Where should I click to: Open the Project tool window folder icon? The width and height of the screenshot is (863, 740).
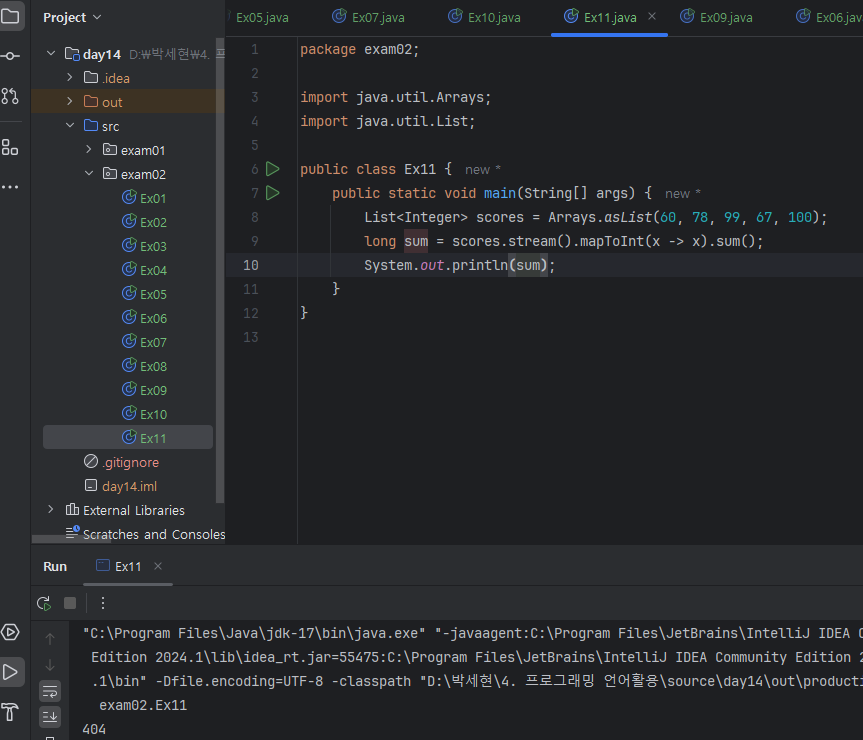[10, 15]
